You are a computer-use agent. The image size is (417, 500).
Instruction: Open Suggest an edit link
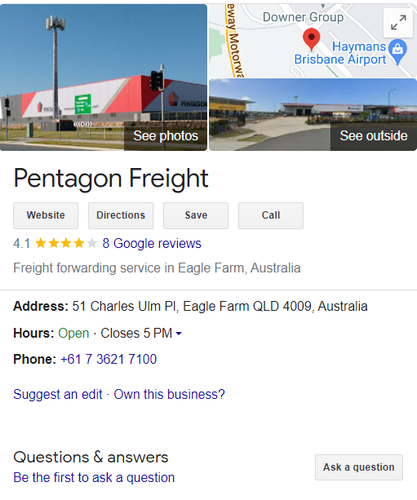tap(58, 394)
